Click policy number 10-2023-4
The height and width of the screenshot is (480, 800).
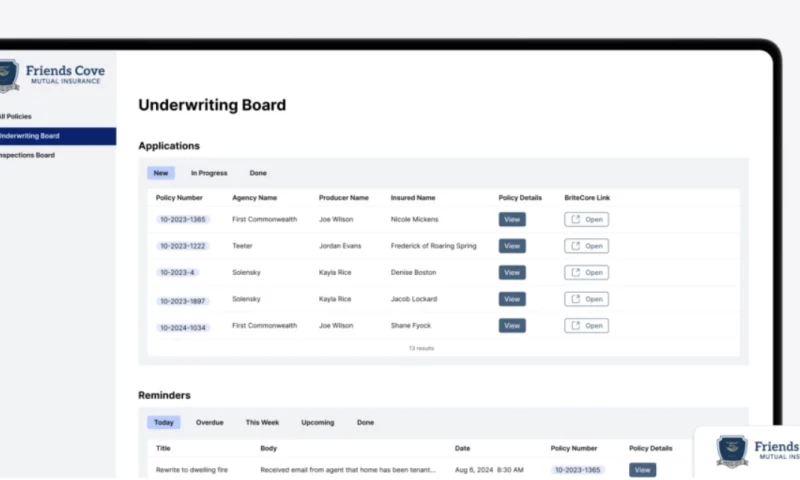(x=177, y=272)
